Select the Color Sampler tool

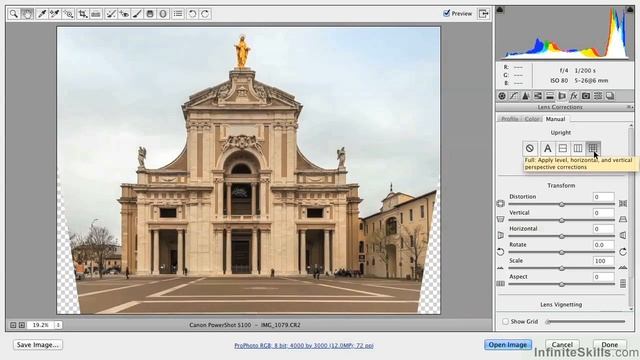tap(54, 14)
